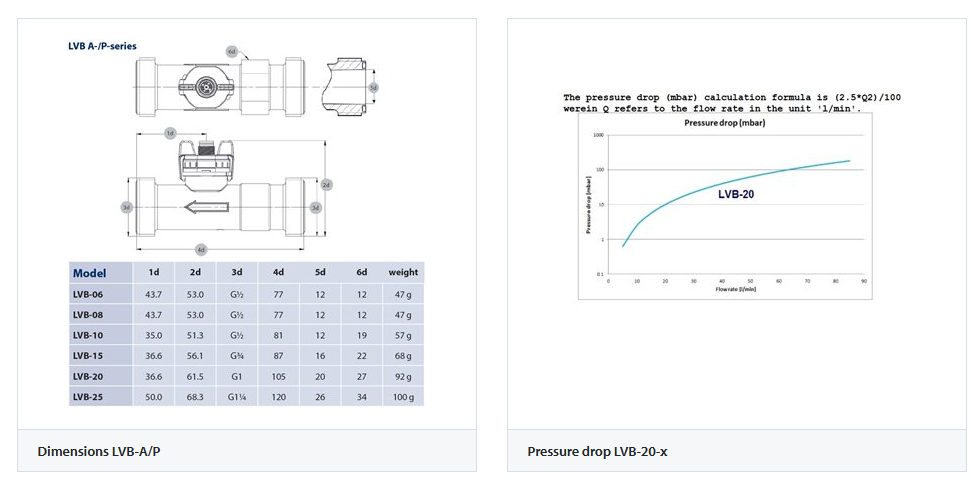Select the LVB-15 row label
Image resolution: width=971 pixels, height=490 pixels.
(88, 356)
